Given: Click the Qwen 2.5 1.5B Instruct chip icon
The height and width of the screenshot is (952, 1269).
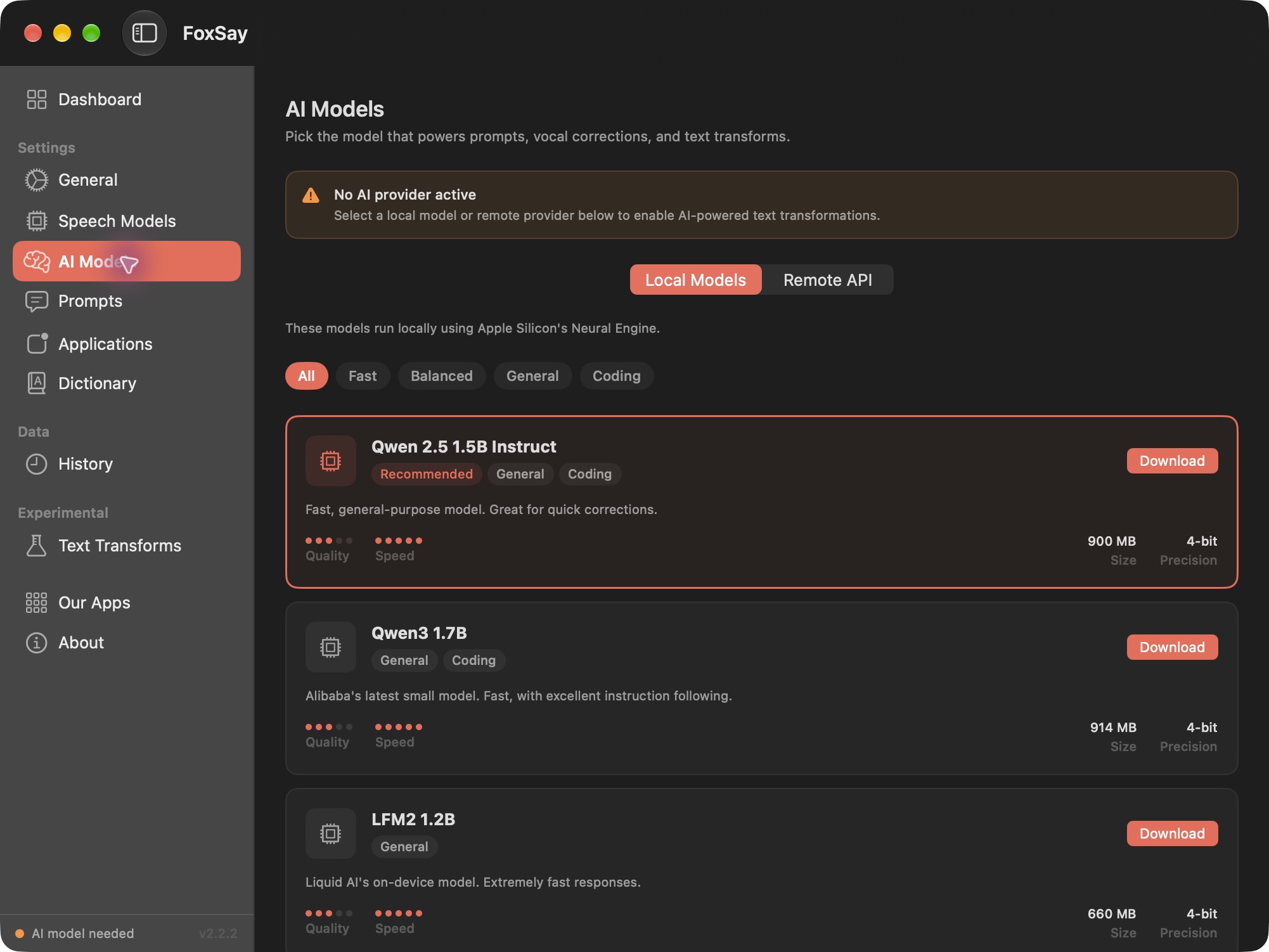Looking at the screenshot, I should click(331, 461).
